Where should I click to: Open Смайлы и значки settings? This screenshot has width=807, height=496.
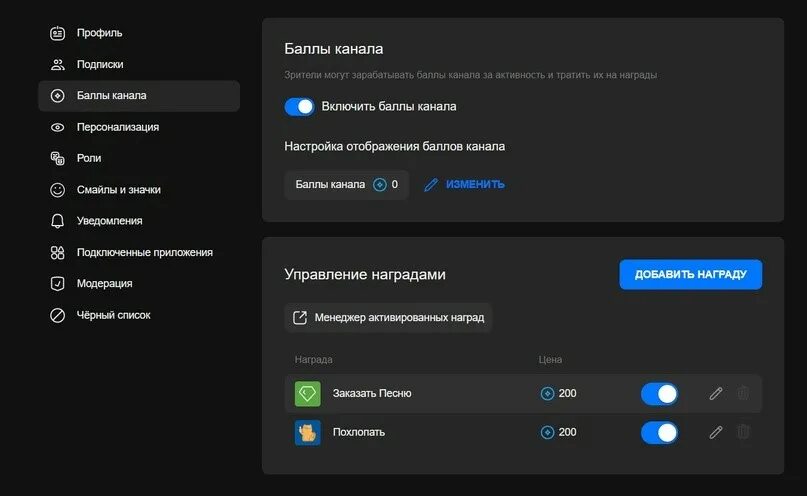pyautogui.click(x=139, y=190)
